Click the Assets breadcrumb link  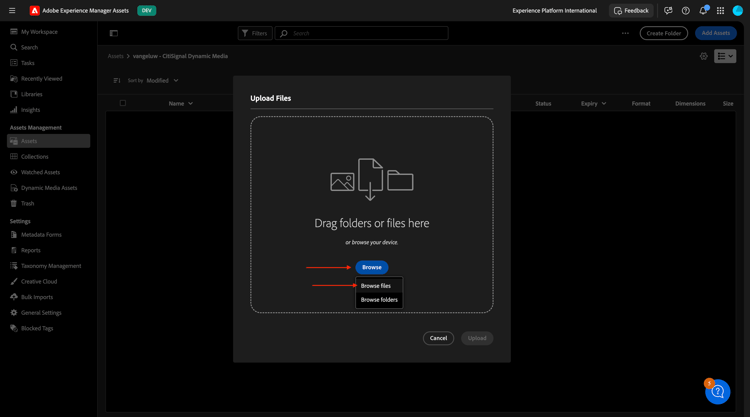[115, 56]
